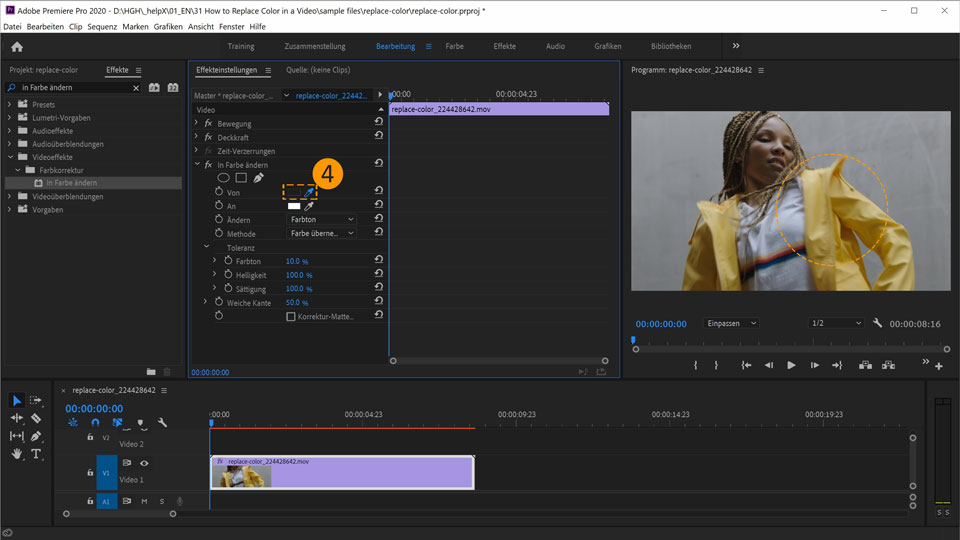
Task: Create an ellipse mask for the effect
Action: (223, 178)
